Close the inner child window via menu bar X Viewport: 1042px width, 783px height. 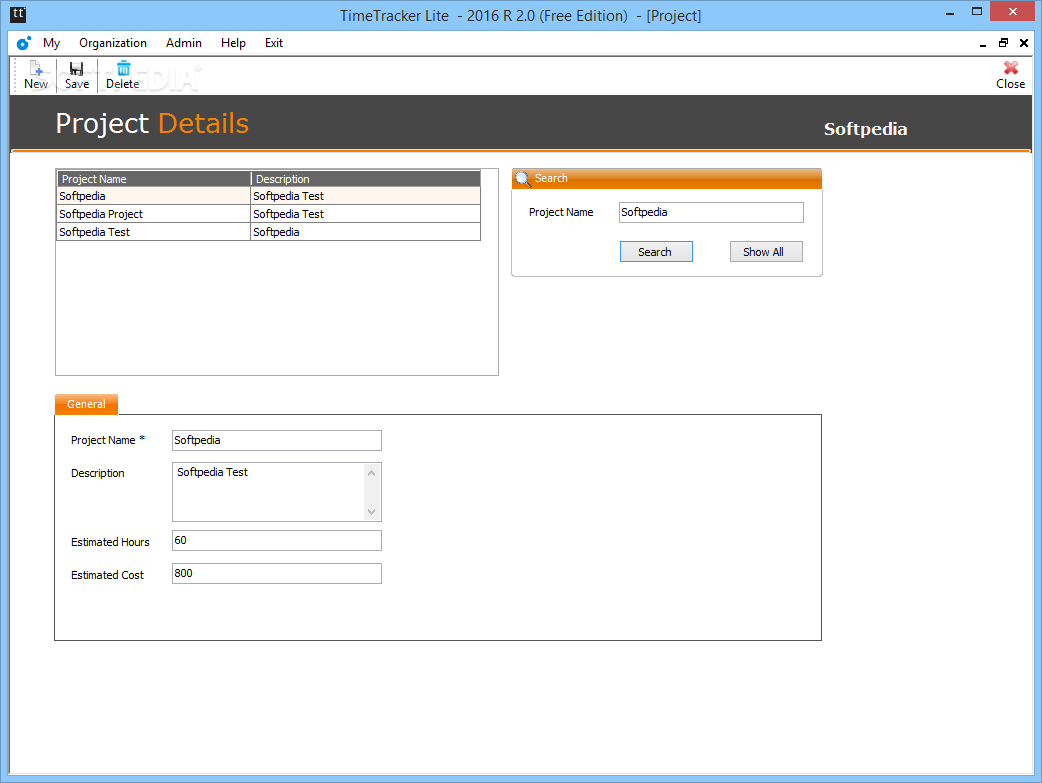(x=1024, y=43)
